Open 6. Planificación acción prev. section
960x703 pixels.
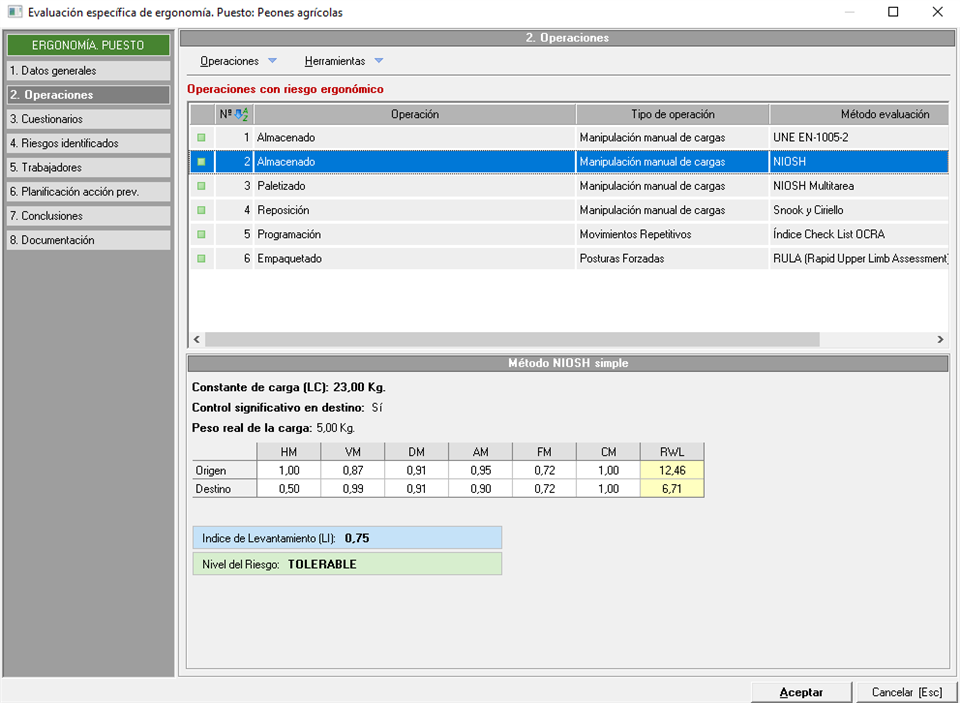(88, 192)
